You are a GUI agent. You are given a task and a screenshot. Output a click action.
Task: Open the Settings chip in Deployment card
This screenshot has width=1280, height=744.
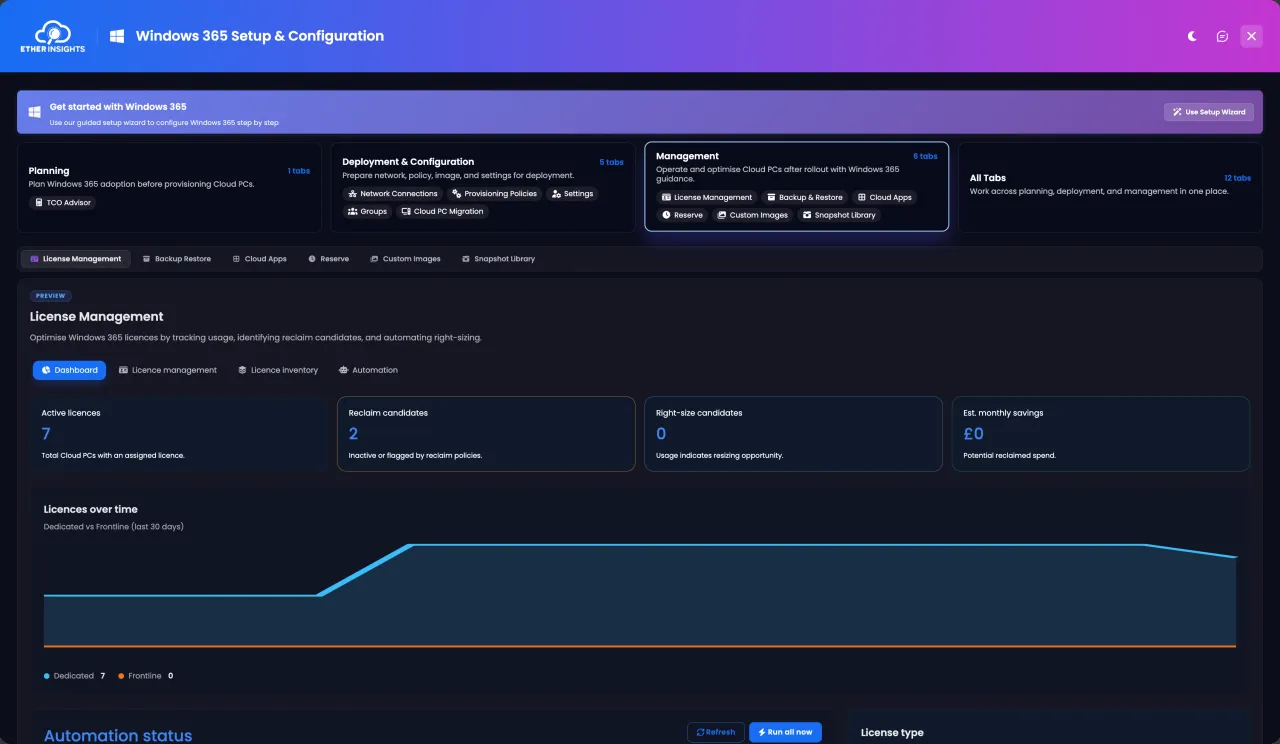tap(572, 194)
